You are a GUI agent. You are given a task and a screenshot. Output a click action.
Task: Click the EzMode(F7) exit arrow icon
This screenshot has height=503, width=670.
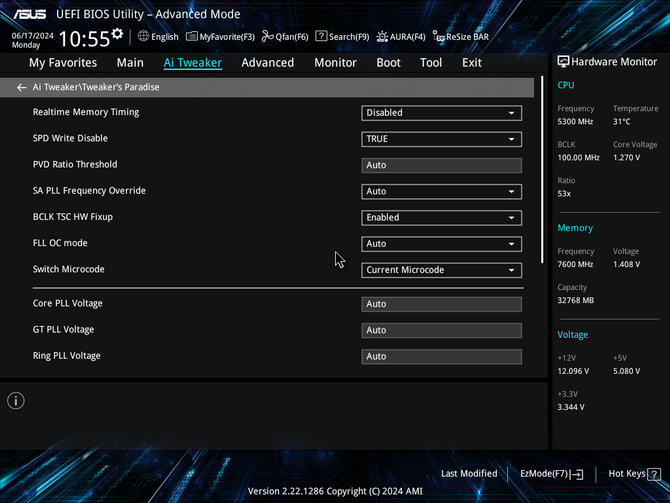577,474
